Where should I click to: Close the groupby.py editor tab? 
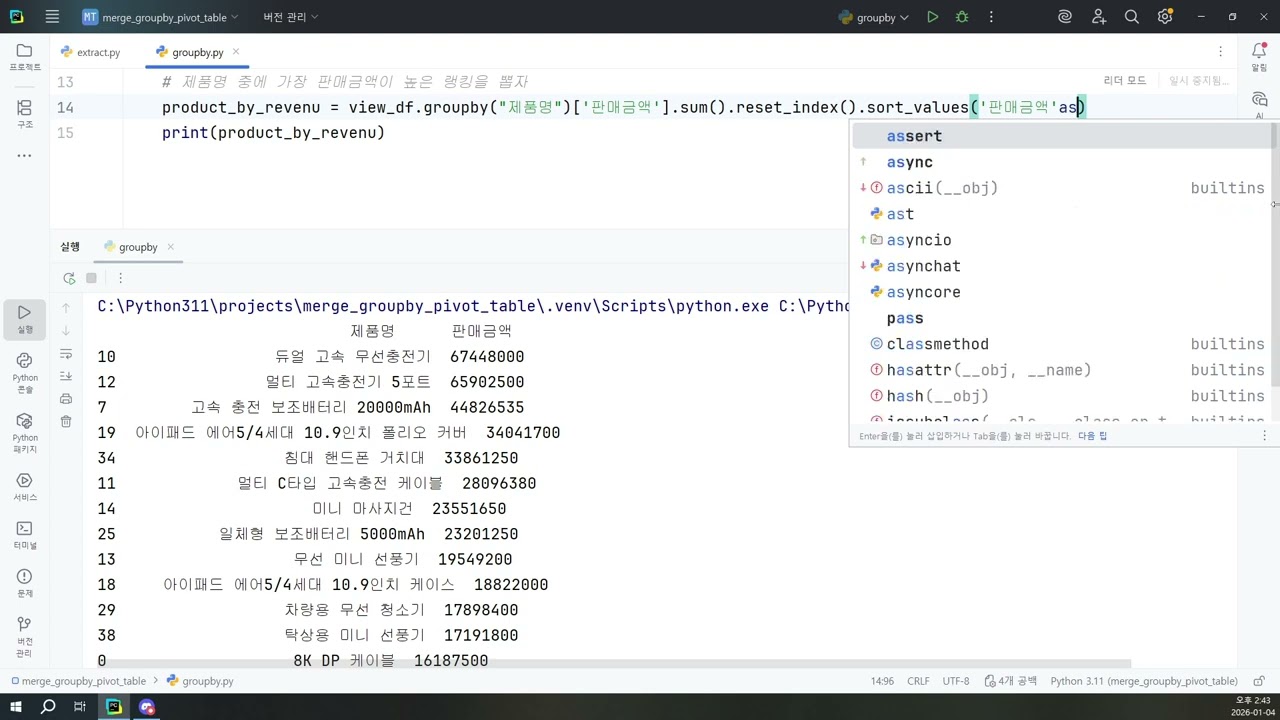[236, 52]
